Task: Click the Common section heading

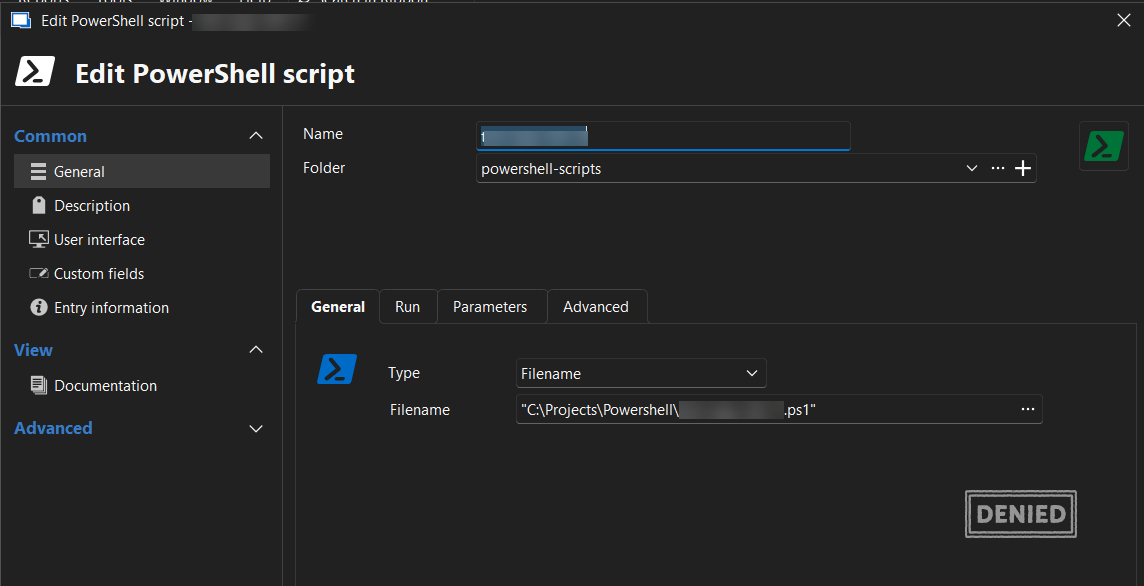Action: (50, 136)
